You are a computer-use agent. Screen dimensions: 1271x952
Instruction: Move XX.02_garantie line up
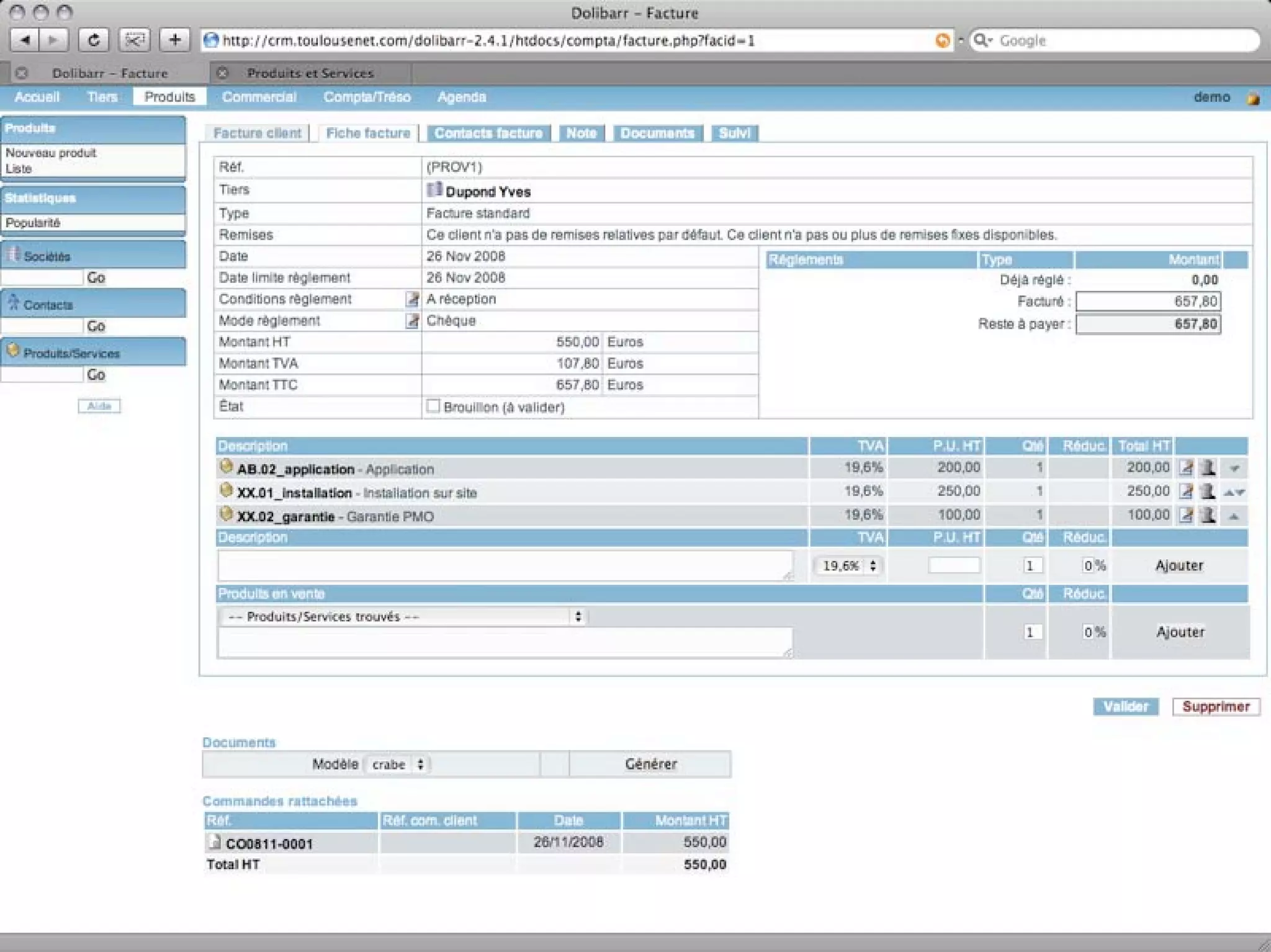1234,516
